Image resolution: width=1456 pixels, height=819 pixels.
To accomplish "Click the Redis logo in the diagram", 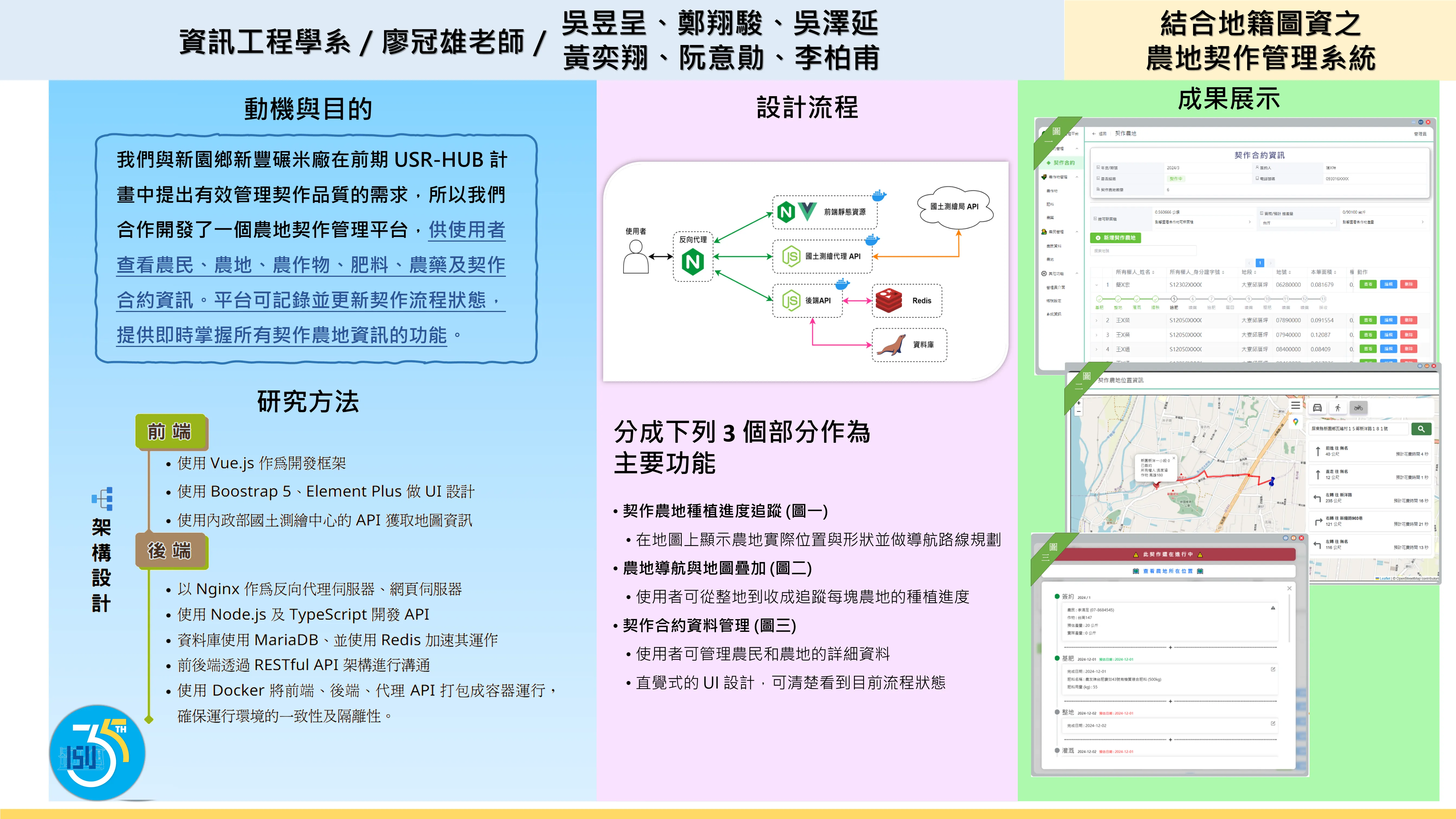I will click(889, 301).
